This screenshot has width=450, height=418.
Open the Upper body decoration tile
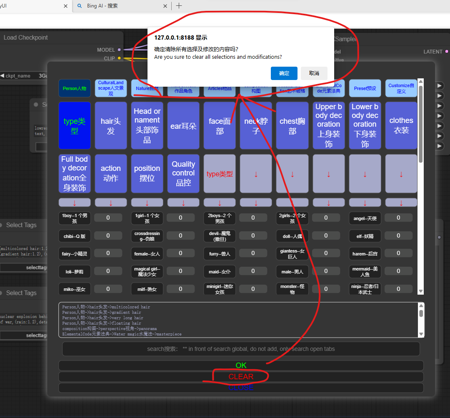point(329,126)
